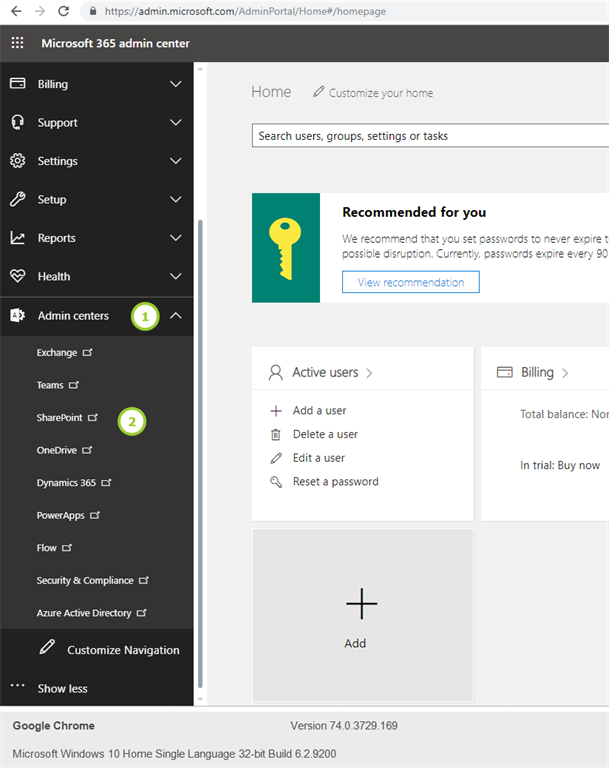
Task: Expand the Health section chevron
Action: [x=175, y=276]
